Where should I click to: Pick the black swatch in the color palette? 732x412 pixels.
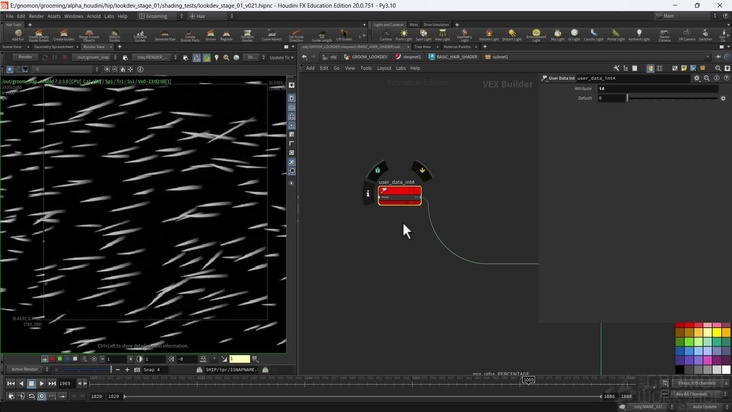[680, 370]
